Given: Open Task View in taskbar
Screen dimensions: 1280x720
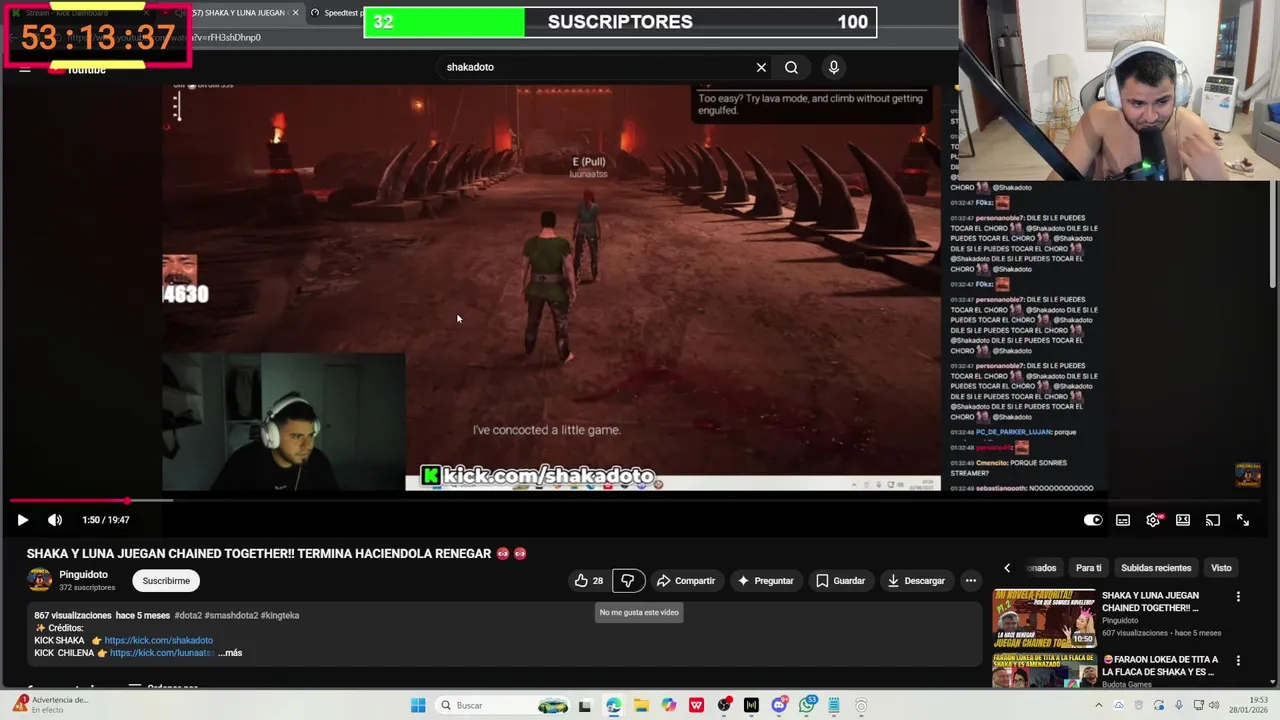Looking at the screenshot, I should point(585,705).
